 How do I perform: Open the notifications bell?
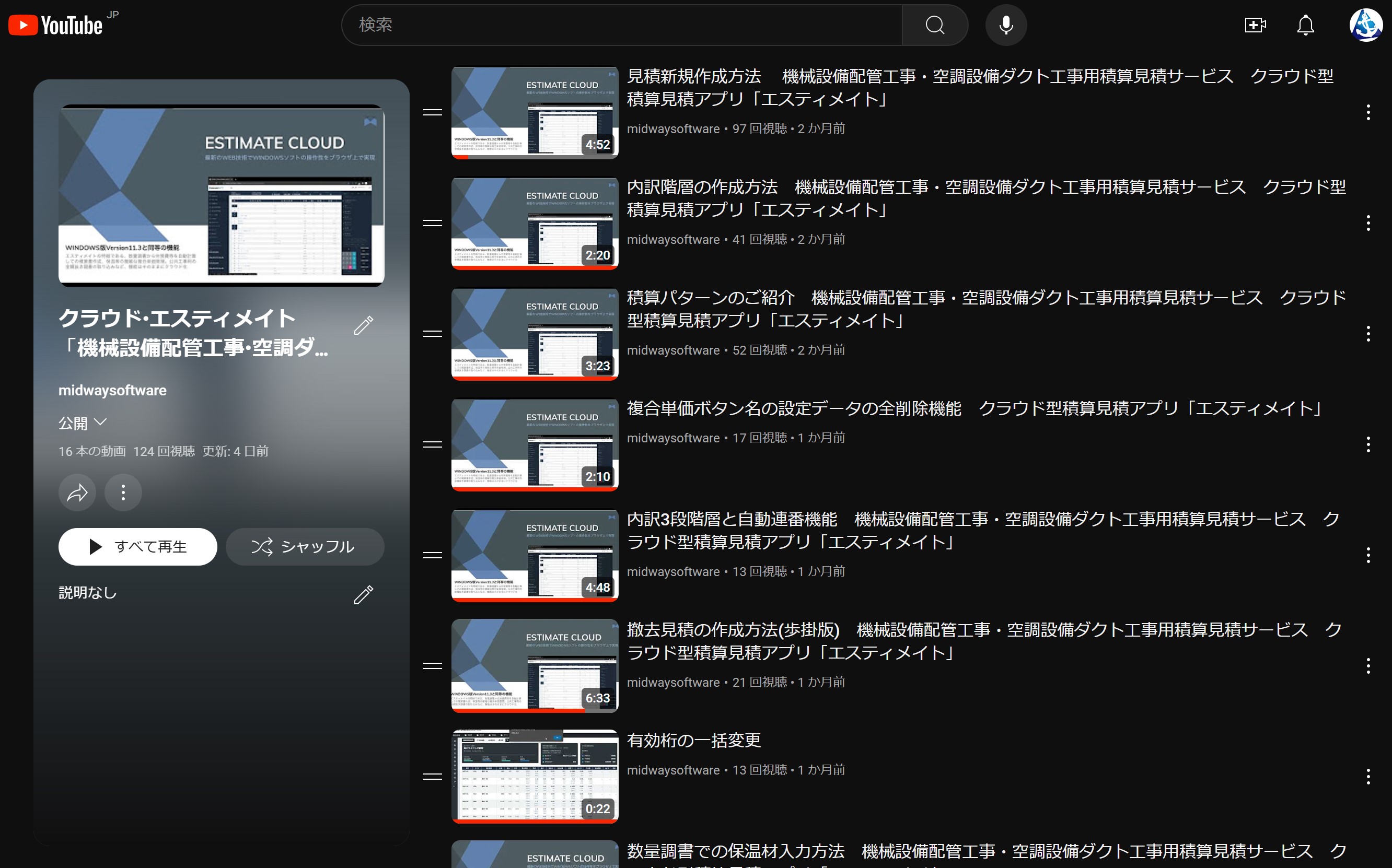pyautogui.click(x=1305, y=25)
